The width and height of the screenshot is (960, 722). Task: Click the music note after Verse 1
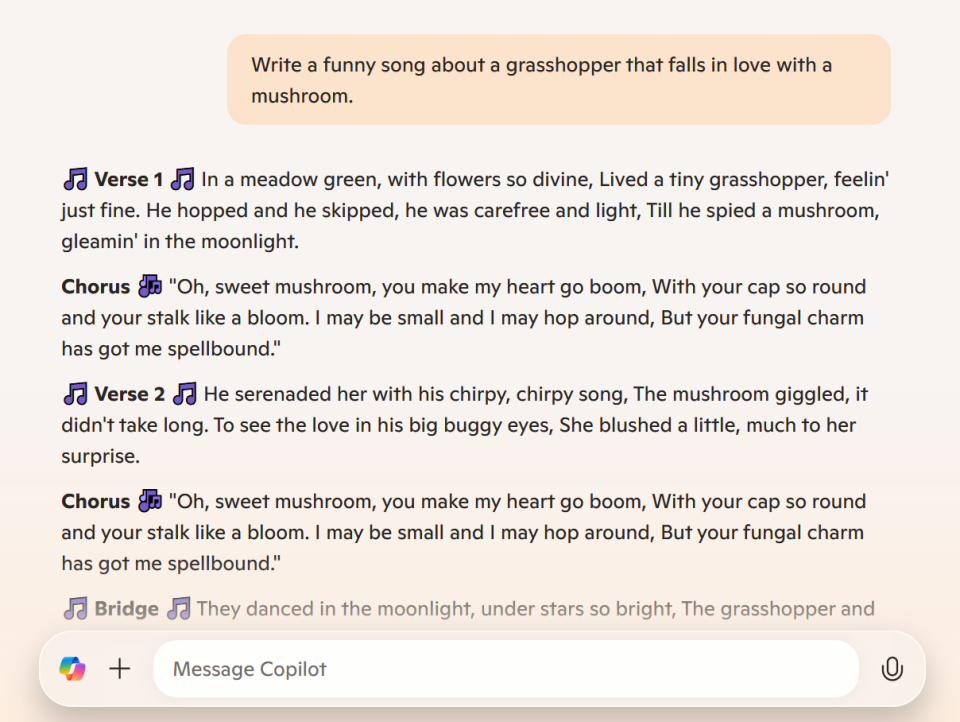(182, 180)
